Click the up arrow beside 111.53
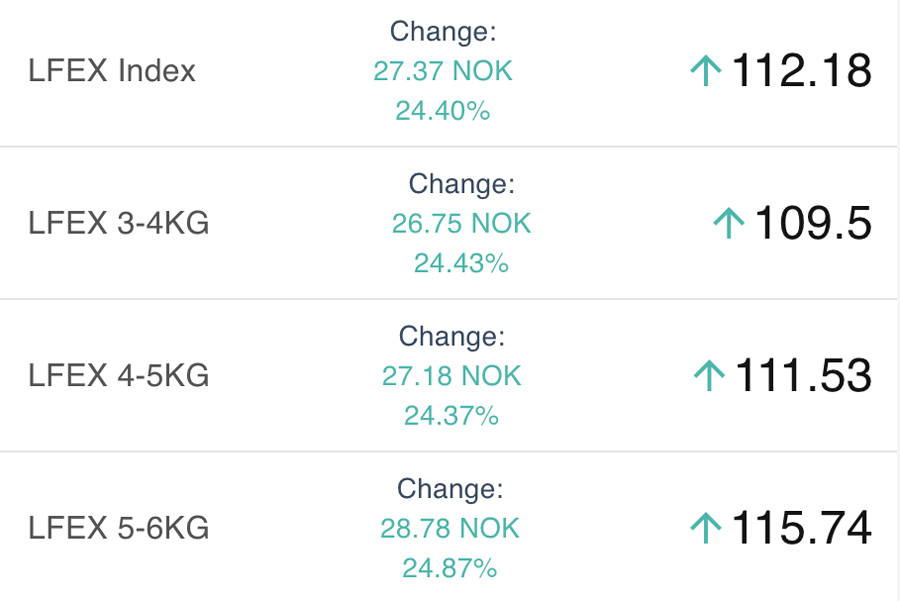The image size is (900, 601). [708, 376]
